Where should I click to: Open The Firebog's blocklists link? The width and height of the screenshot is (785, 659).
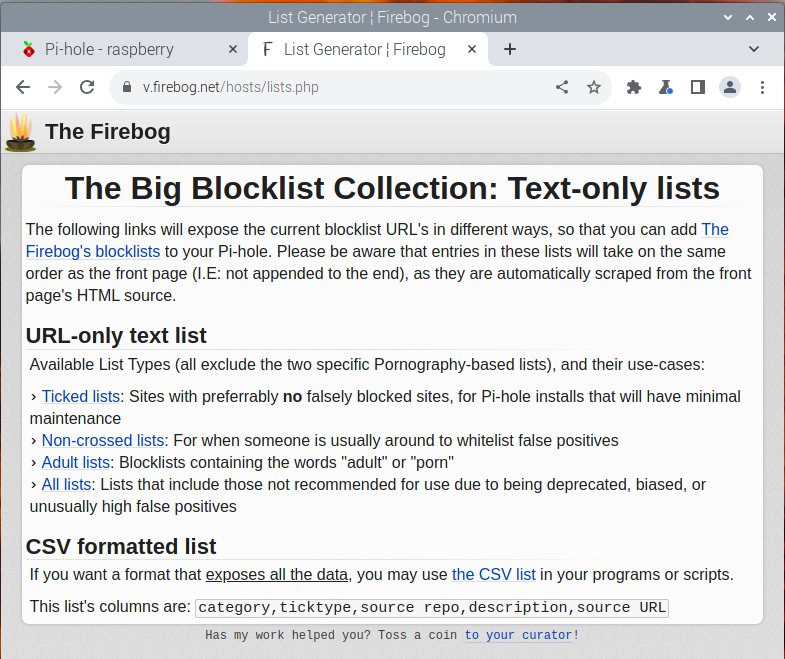click(x=93, y=251)
